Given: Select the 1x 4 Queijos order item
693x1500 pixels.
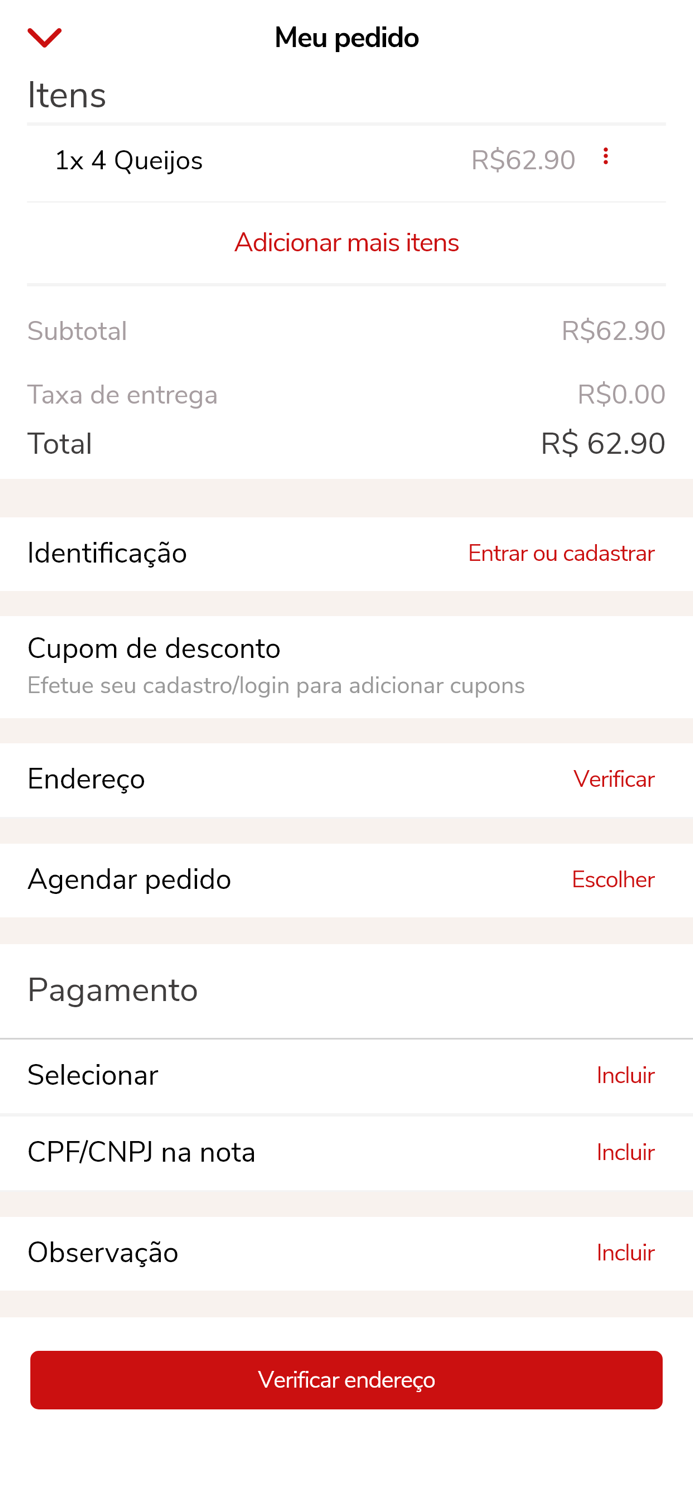Looking at the screenshot, I should point(130,160).
